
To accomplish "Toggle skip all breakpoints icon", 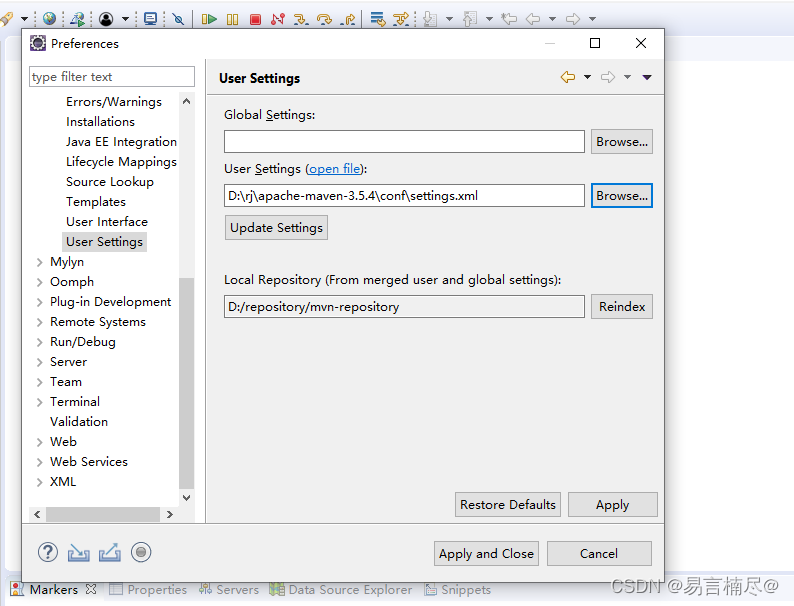I will tap(178, 19).
